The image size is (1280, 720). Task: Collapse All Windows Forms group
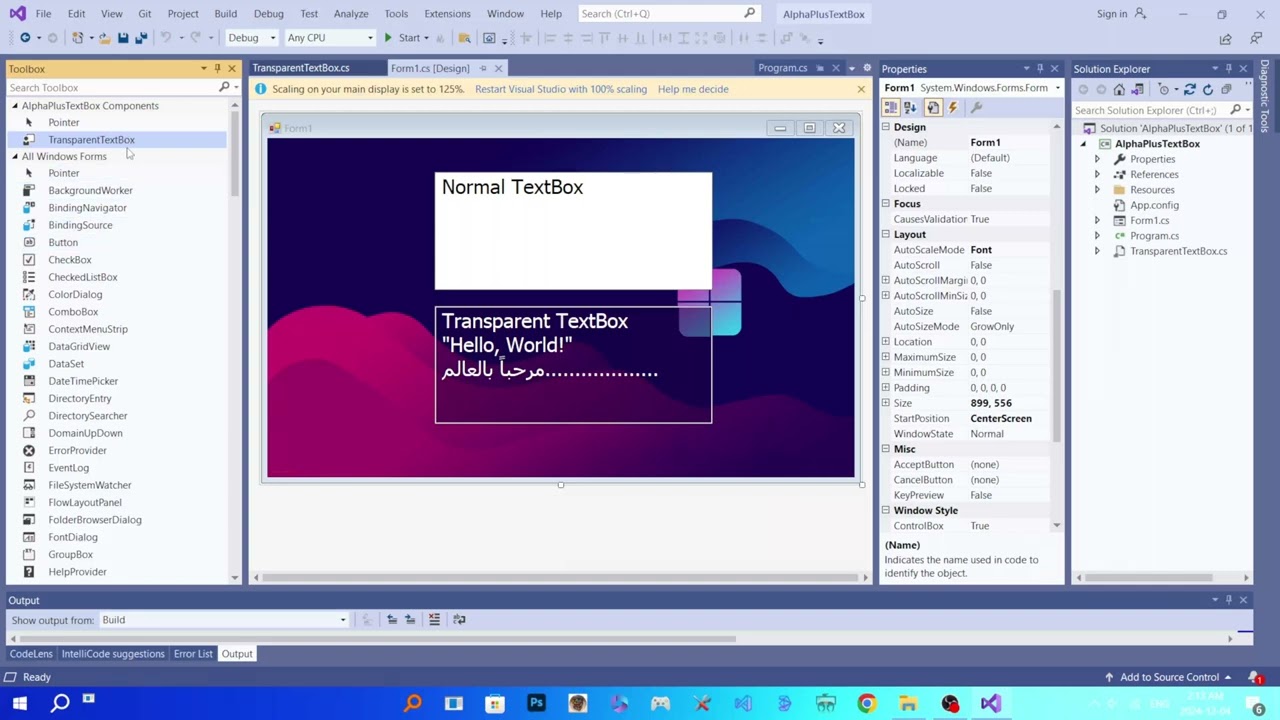15,157
